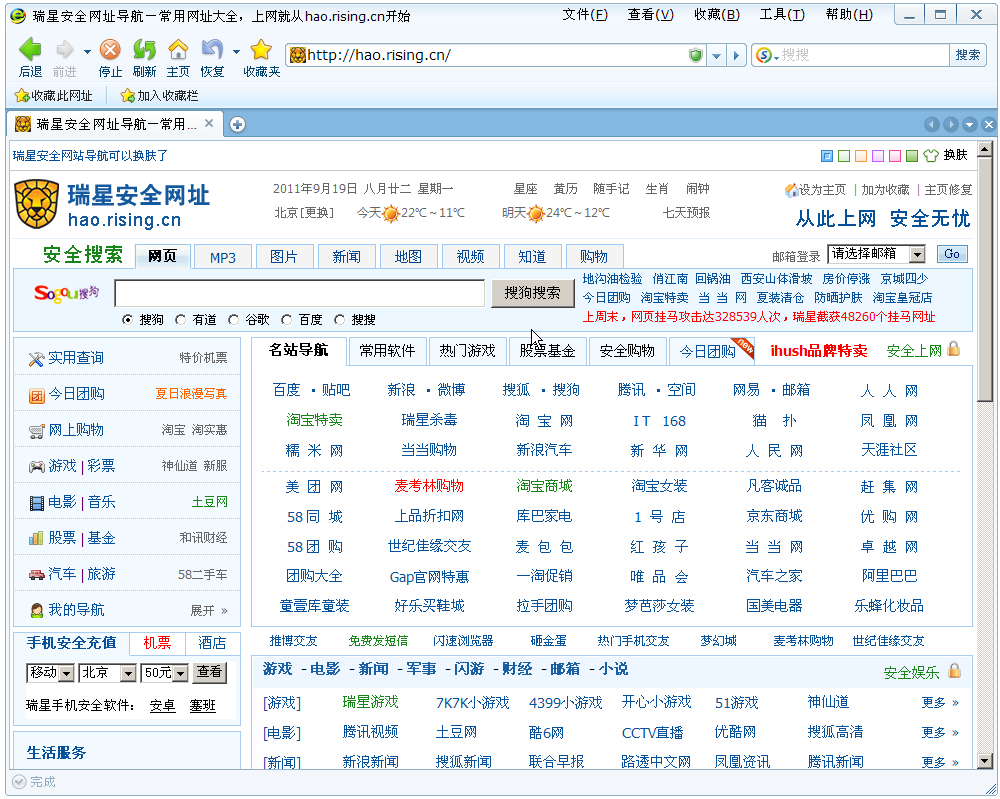Click the 实用查询 tools icon in sidebar
1000x799 pixels.
36,359
